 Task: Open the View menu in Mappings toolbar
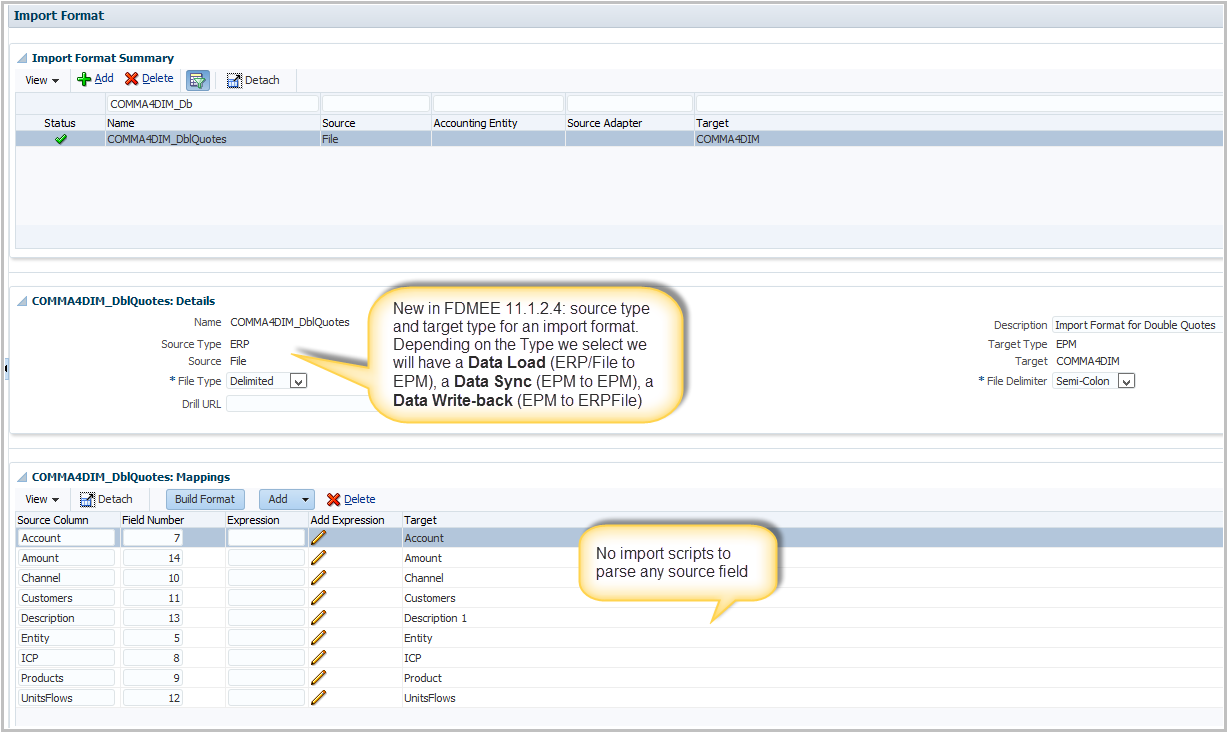pyautogui.click(x=42, y=499)
